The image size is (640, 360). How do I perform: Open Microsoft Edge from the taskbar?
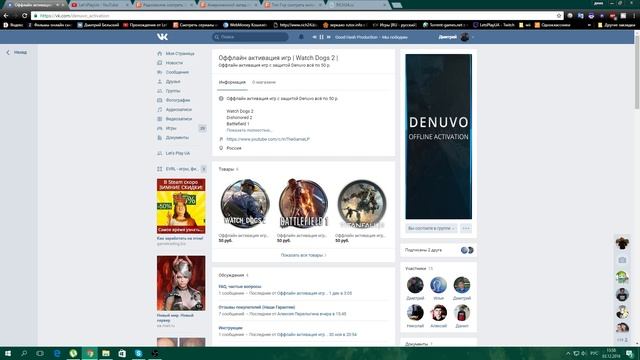[x=57, y=353]
